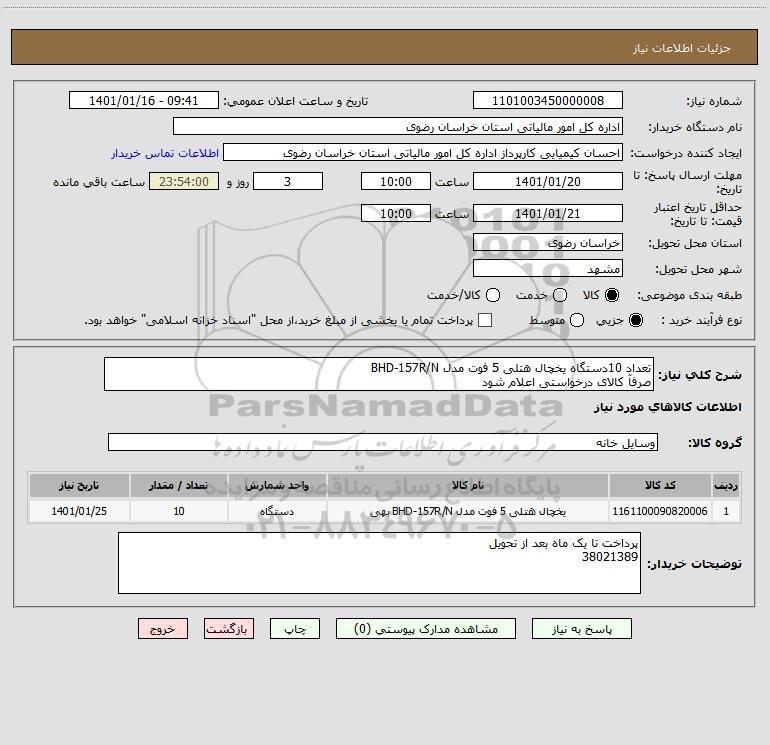The image size is (770, 745).
Task: Click the response deadline hour field 10:00
Action: [x=396, y=181]
